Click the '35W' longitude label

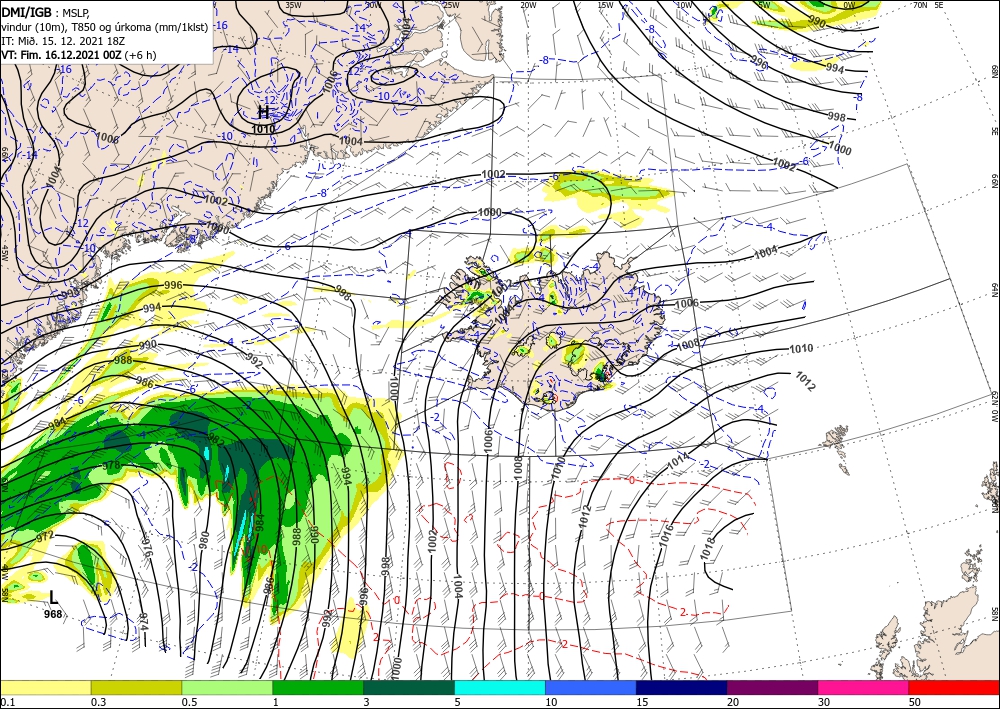point(293,5)
